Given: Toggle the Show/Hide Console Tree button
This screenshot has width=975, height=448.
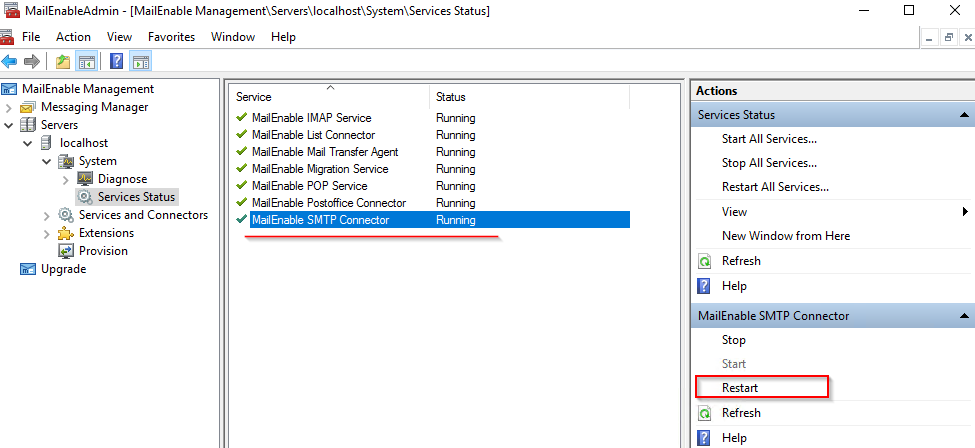Looking at the screenshot, I should [x=87, y=62].
